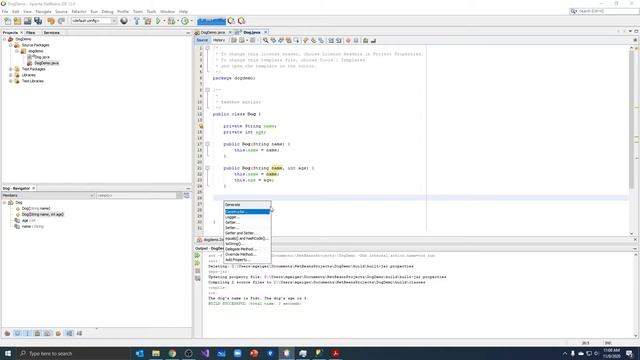Viewport: 640px width, 360px height.
Task: Click the Navigator filter input field
Action: (136, 196)
